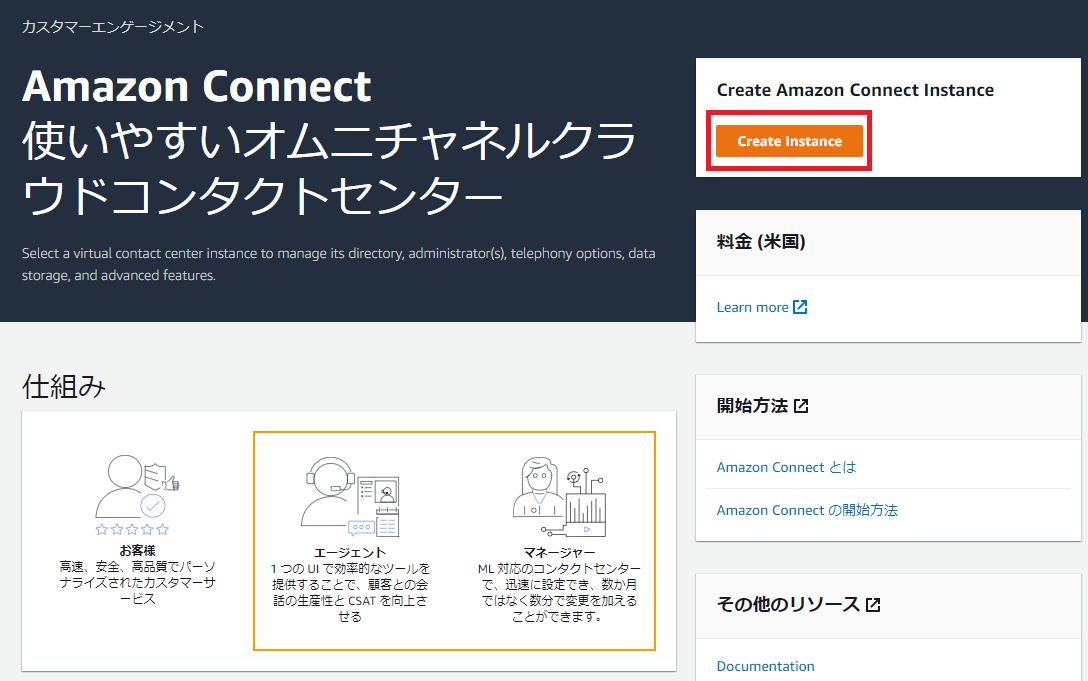Click the お客様 customer illustration icon
Image resolution: width=1088 pixels, height=681 pixels.
[x=137, y=487]
